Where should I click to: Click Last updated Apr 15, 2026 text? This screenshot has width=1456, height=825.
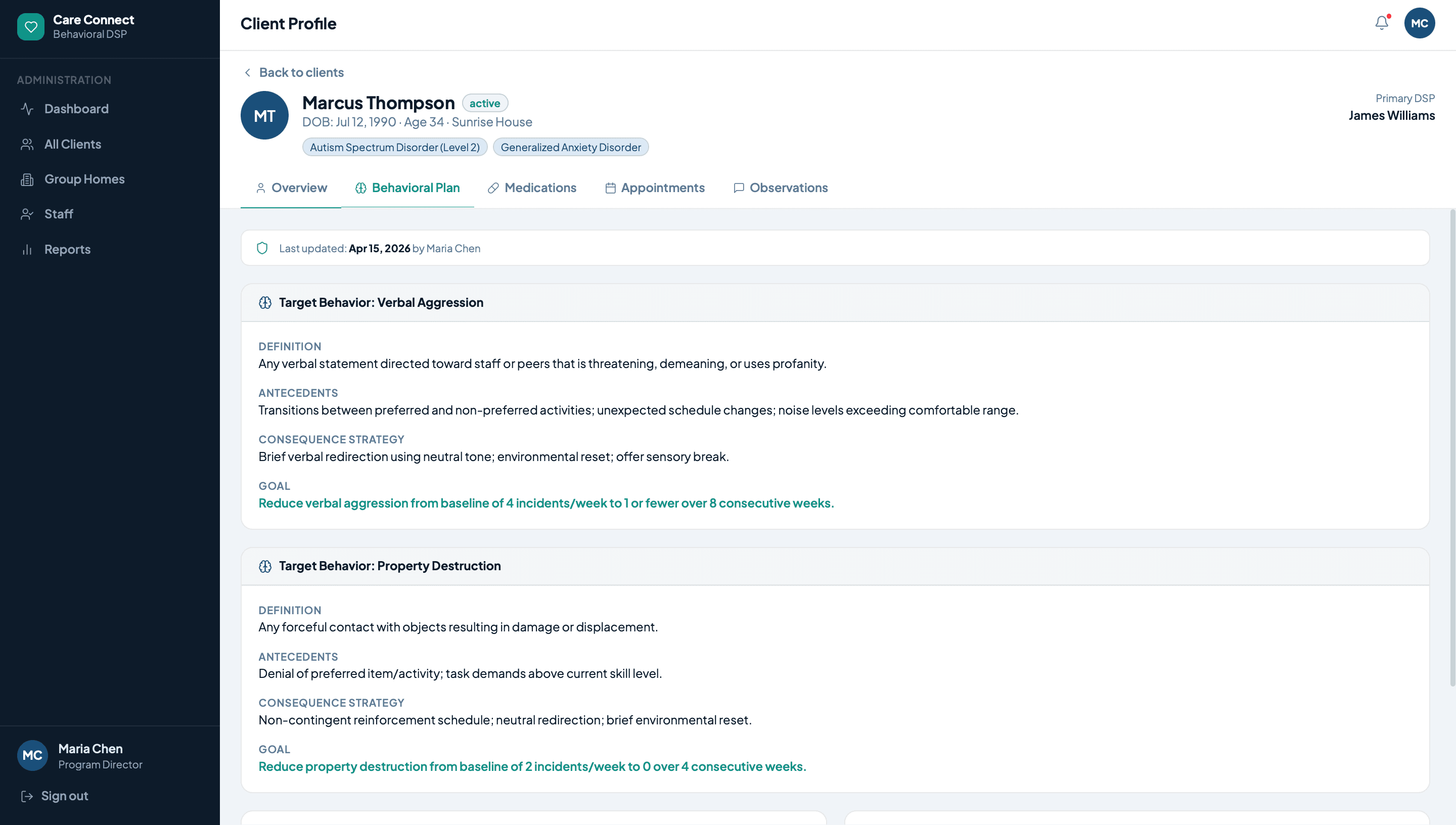tap(380, 248)
